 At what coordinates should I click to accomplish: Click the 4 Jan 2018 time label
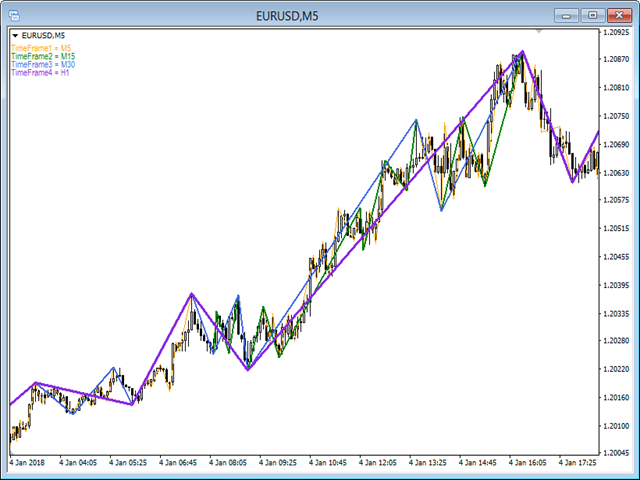27,463
